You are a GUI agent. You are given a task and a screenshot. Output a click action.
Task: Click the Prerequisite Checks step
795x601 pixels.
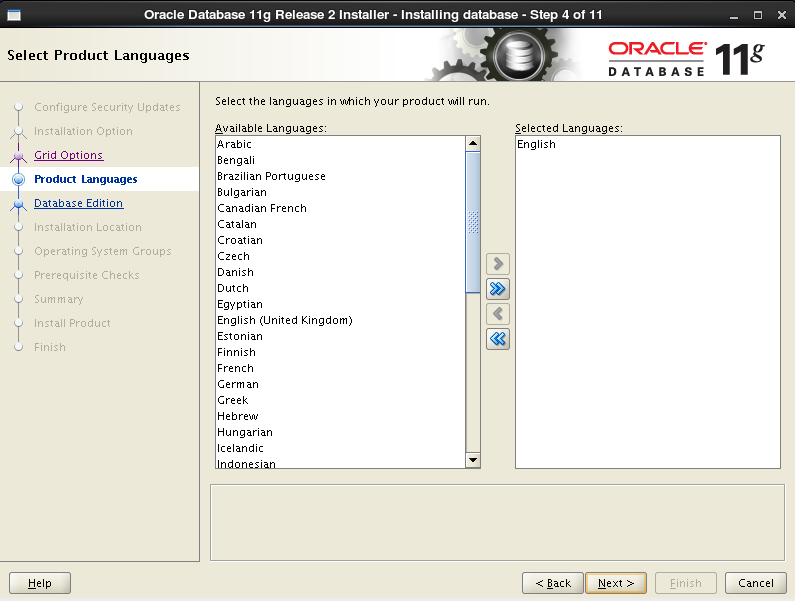[x=87, y=275]
